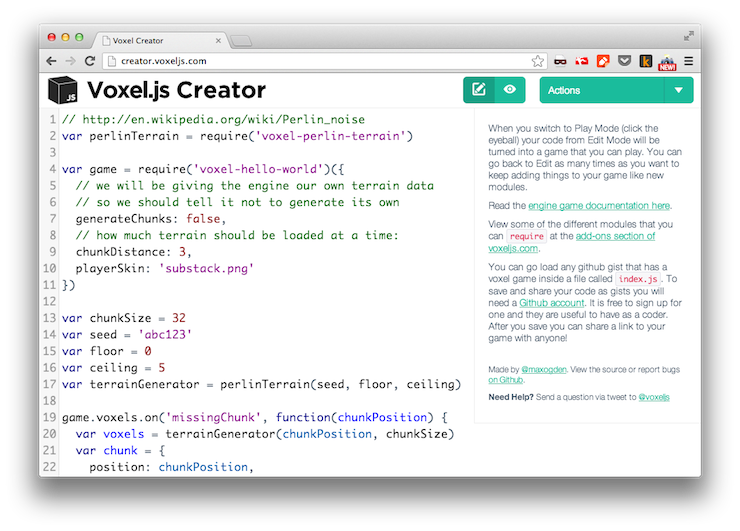Click the NEW badge extension icon
This screenshot has width=740, height=531.
click(x=667, y=62)
